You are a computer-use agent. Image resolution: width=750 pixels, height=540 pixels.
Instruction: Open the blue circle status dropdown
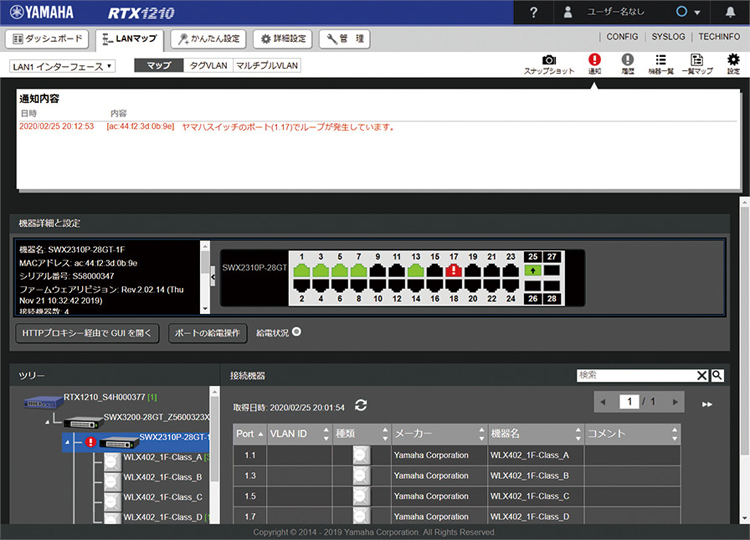688,12
